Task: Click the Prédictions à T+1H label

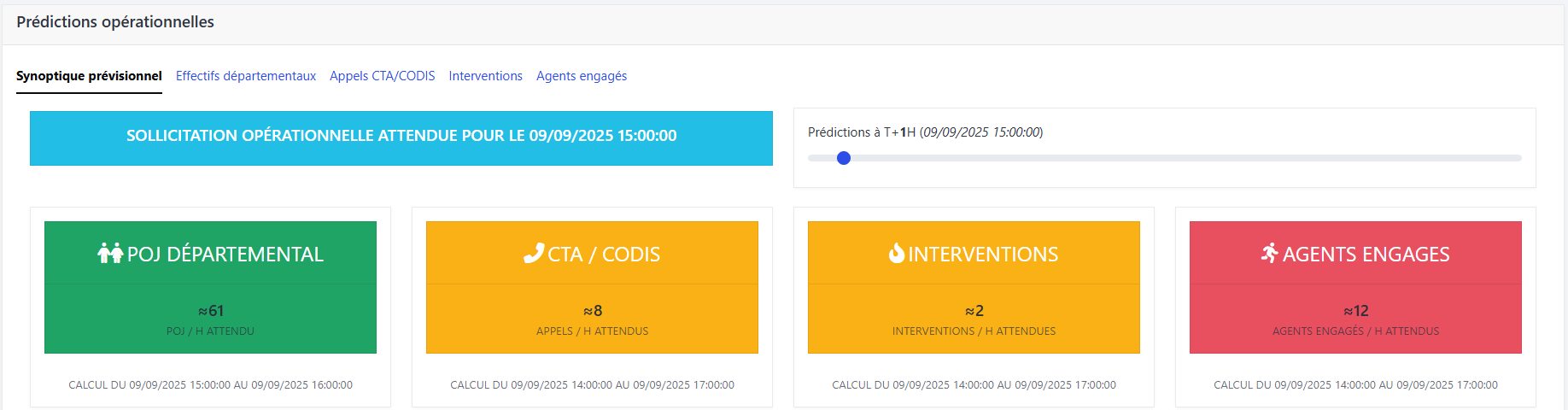Action: pos(925,132)
